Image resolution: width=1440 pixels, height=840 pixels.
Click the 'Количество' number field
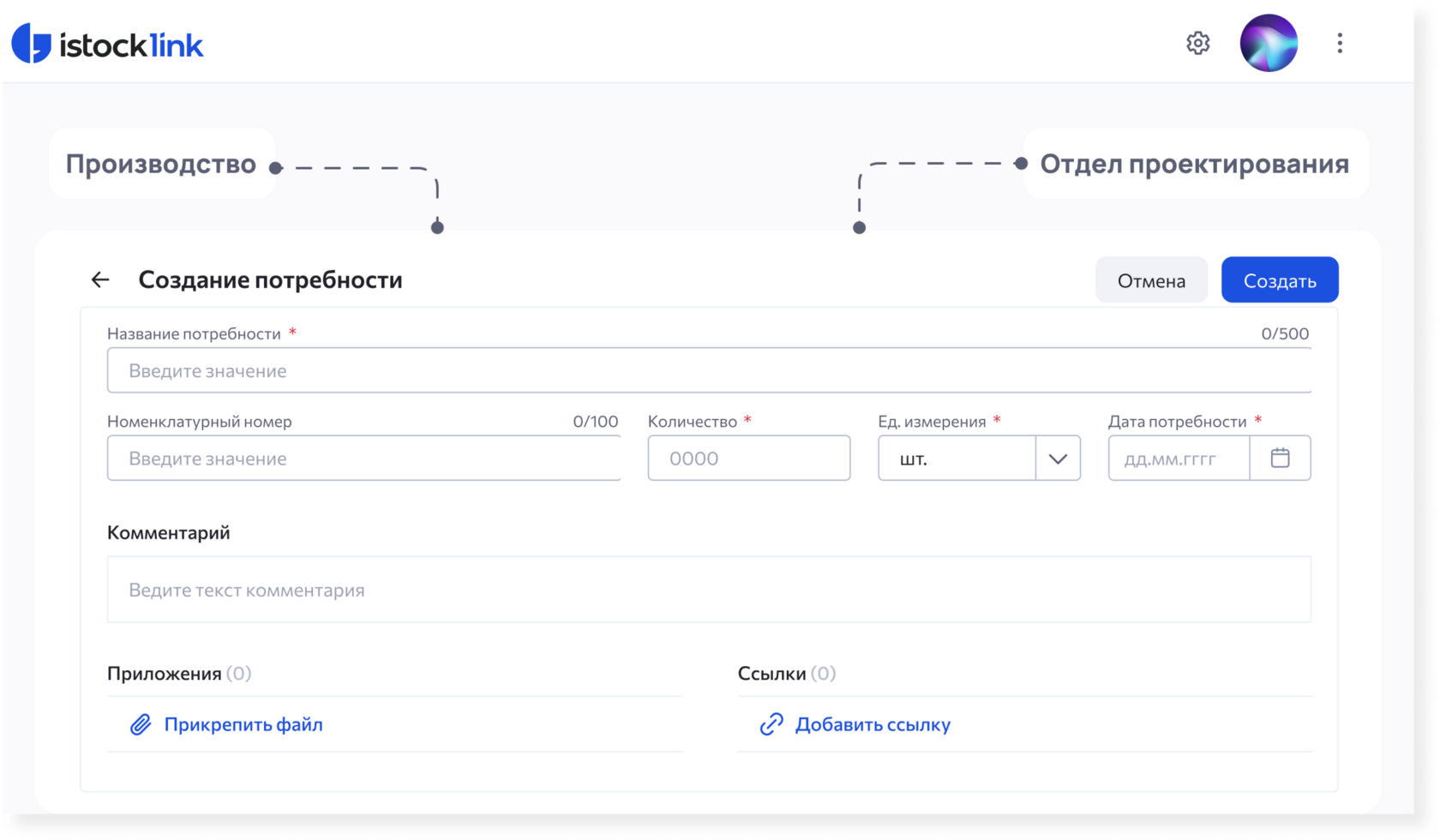(x=748, y=459)
